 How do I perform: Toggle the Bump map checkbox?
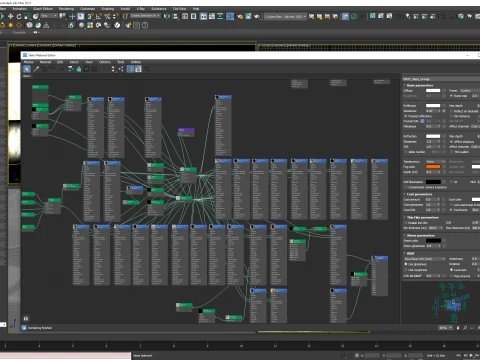tap(452, 96)
